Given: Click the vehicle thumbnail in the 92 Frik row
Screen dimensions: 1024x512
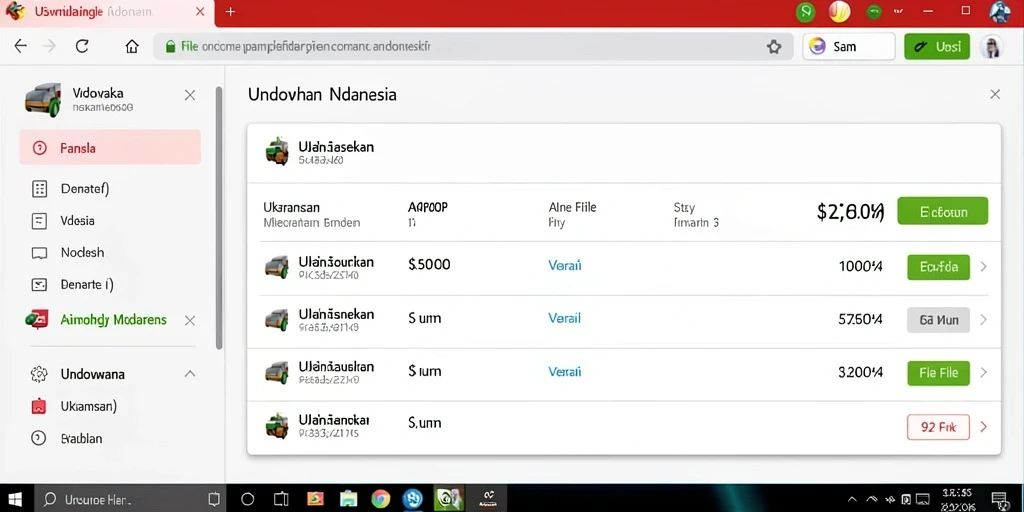Looking at the screenshot, I should coord(276,425).
